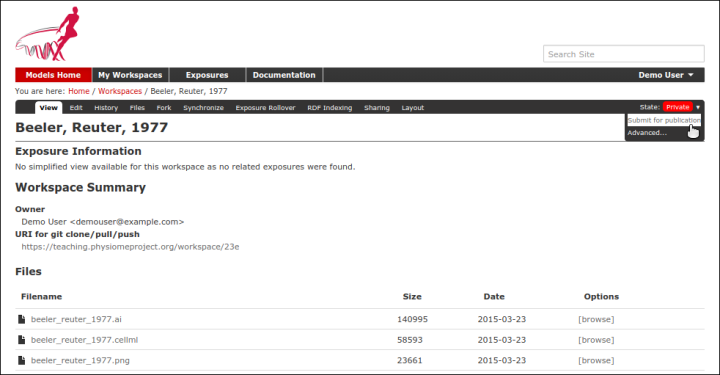The width and height of the screenshot is (720, 375).
Task: Click the Options column header
Action: coord(602,297)
